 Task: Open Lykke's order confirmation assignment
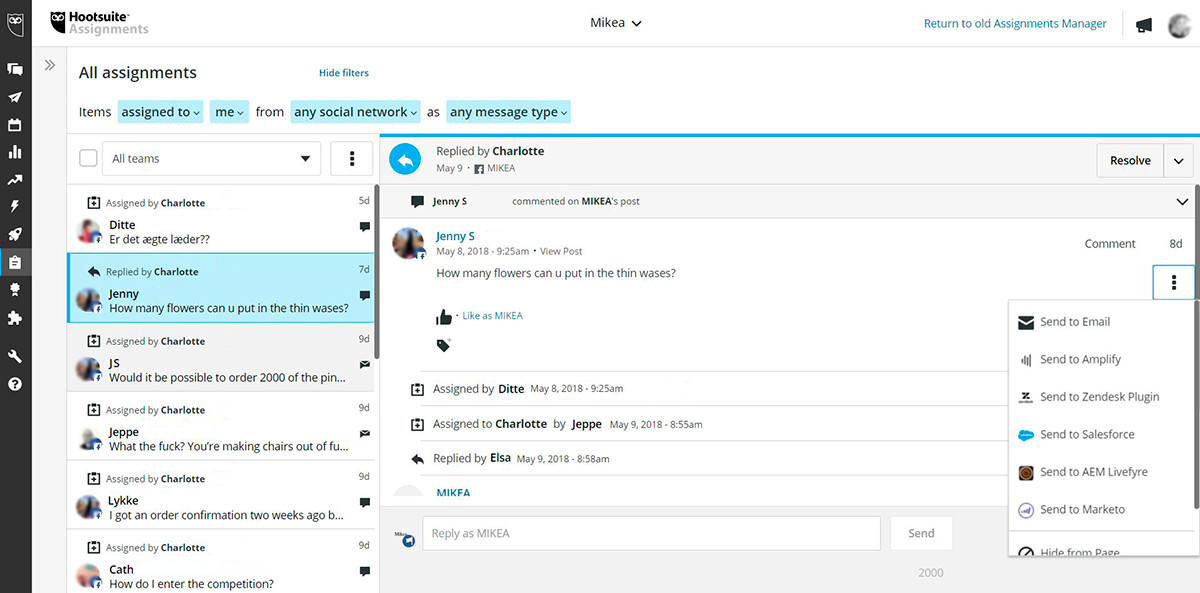(220, 495)
